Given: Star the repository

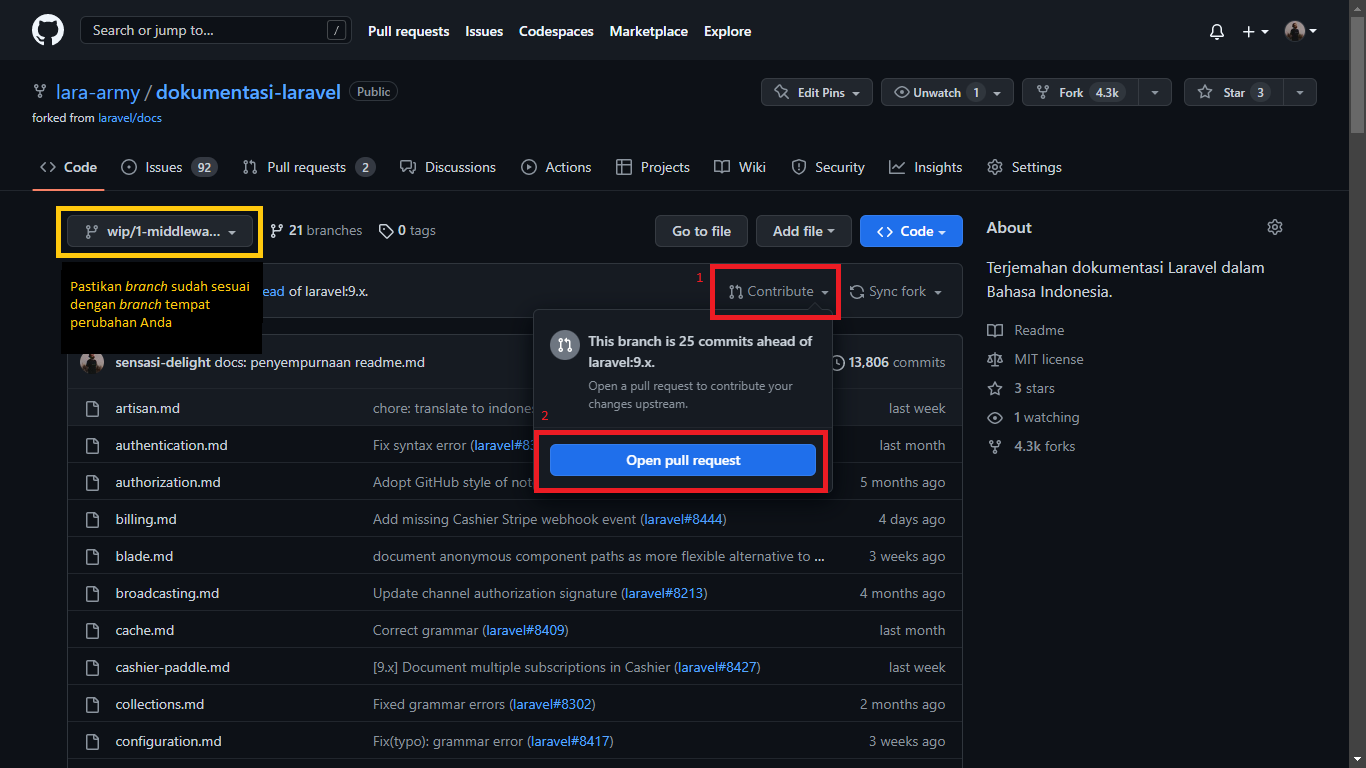Looking at the screenshot, I should [1234, 93].
